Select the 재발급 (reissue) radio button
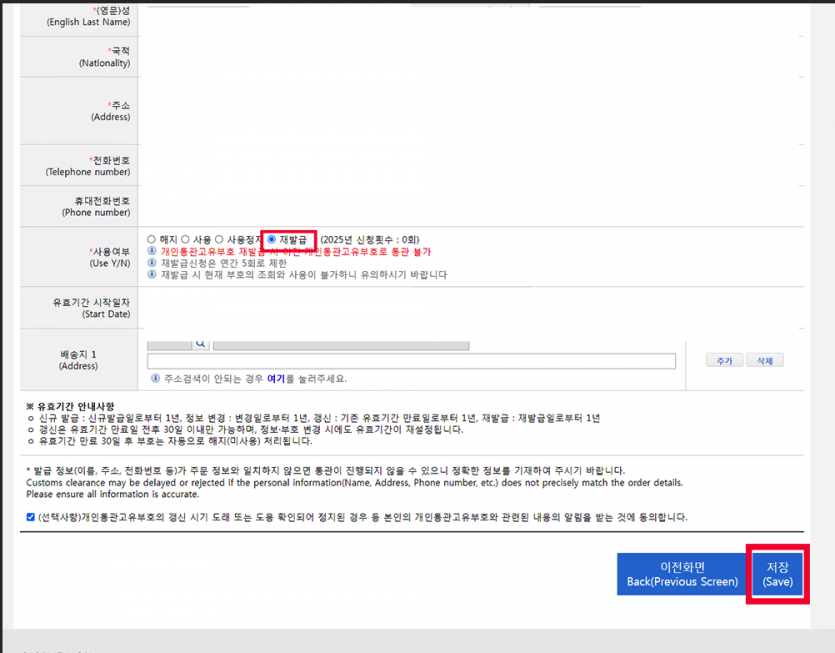The width and height of the screenshot is (835, 653). 272,239
